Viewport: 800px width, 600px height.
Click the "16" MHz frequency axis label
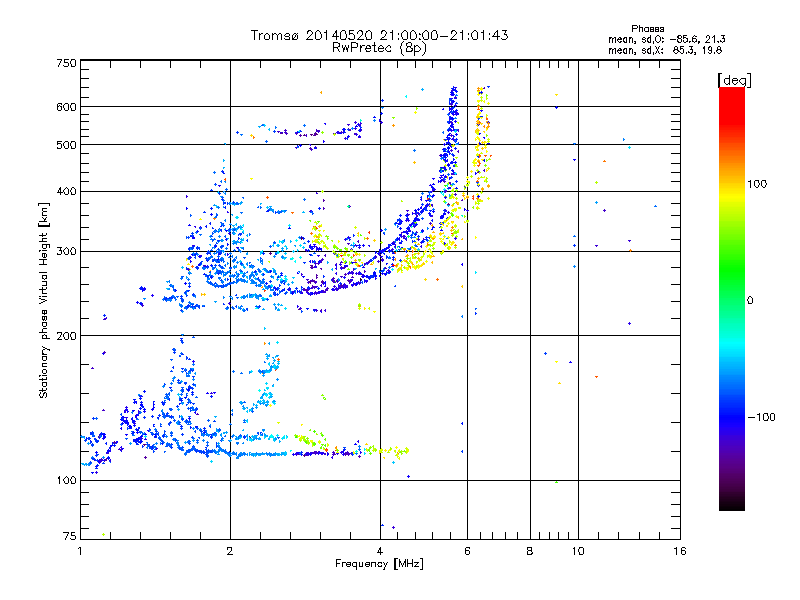680,551
